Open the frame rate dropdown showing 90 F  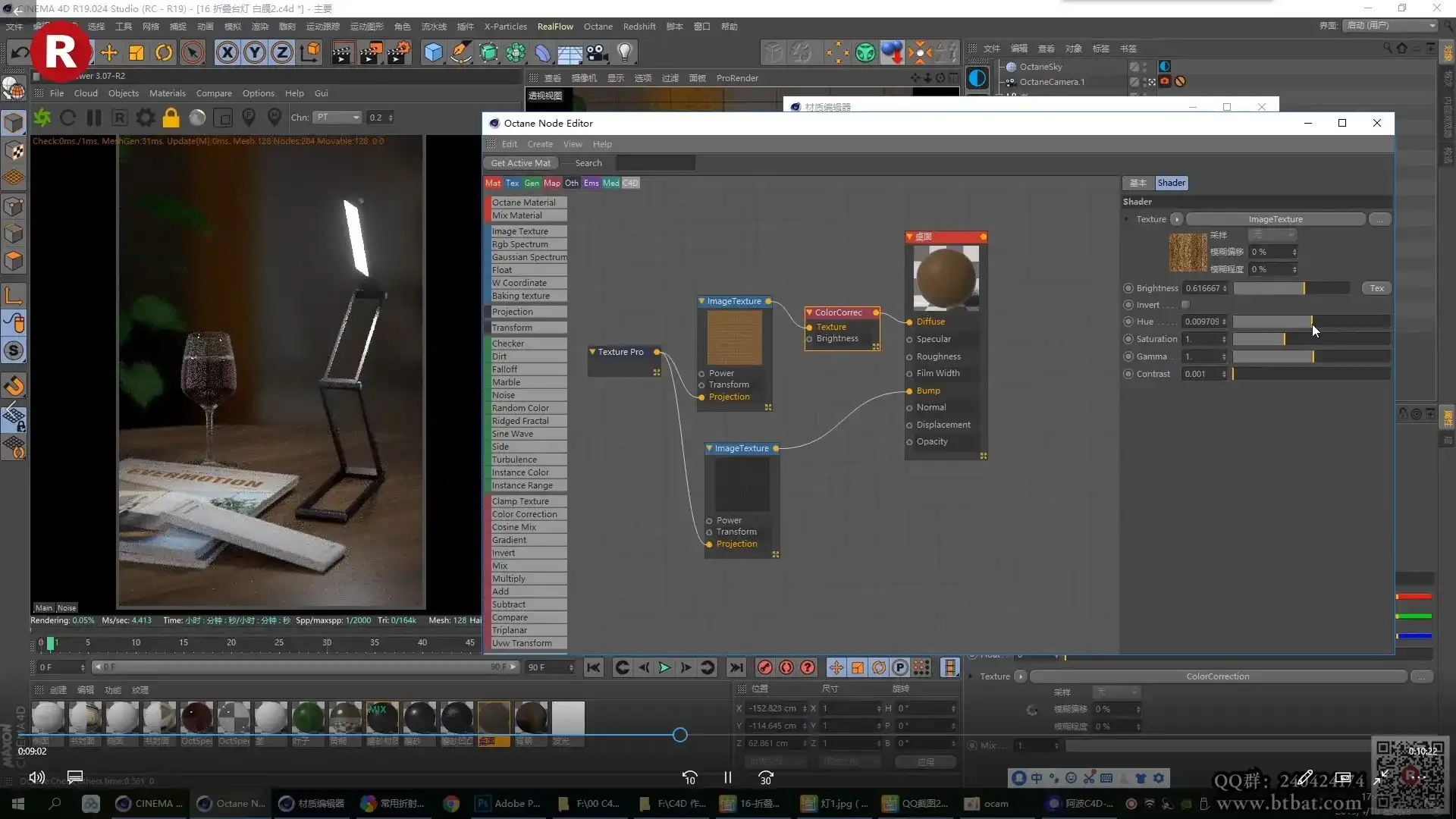pyautogui.click(x=551, y=667)
